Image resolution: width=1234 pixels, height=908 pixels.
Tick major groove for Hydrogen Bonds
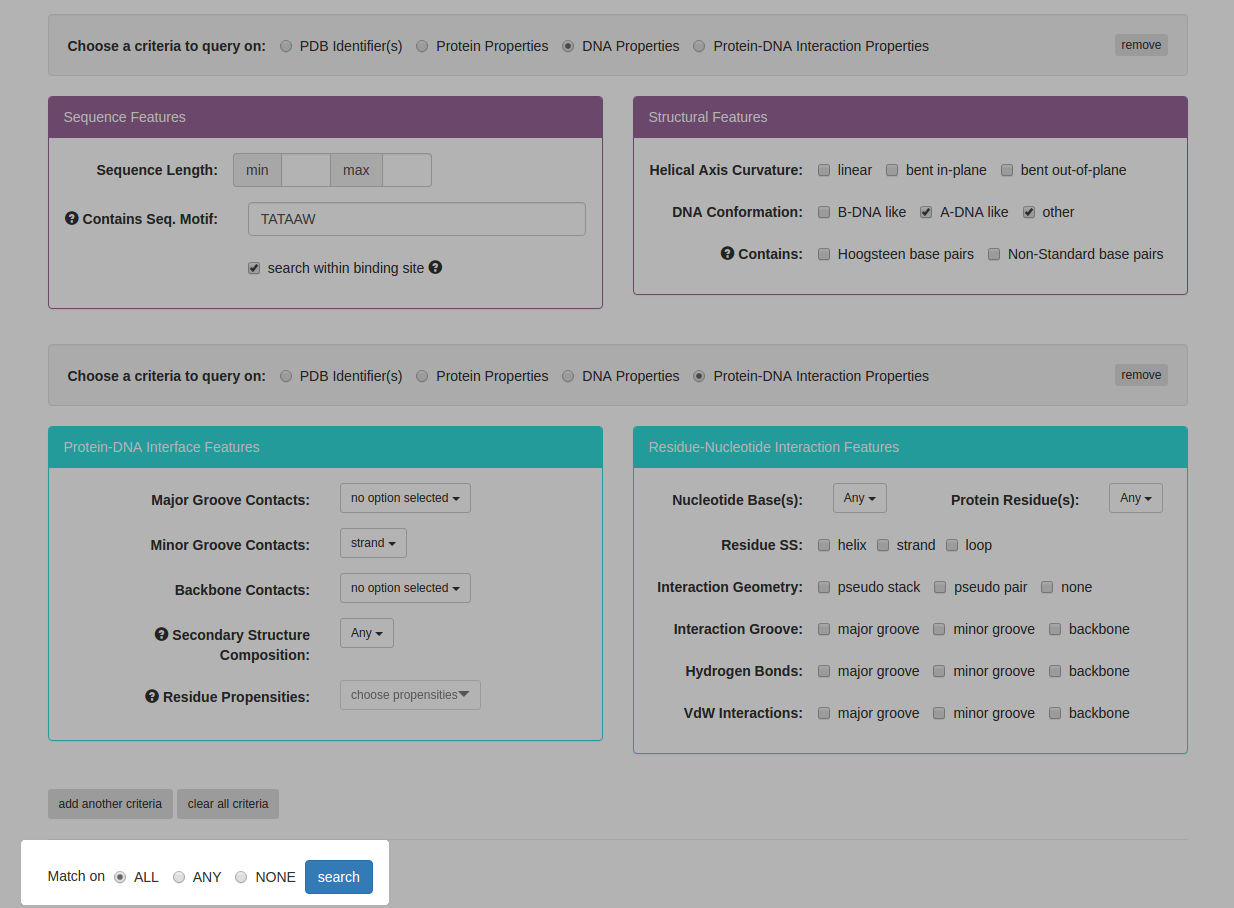[x=824, y=671]
